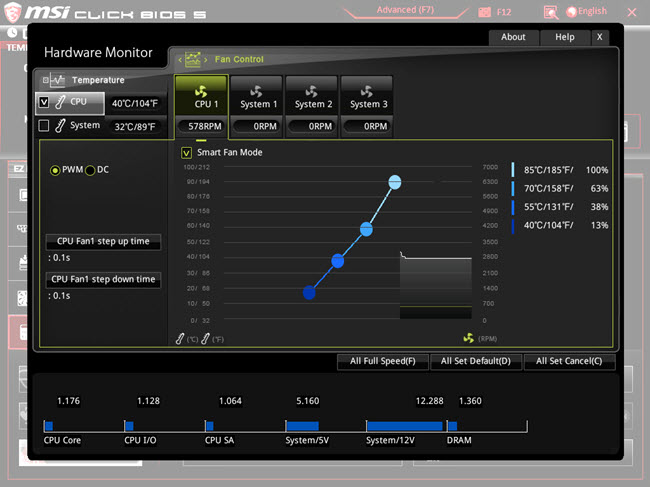Select the System 3 fan icon
Image resolution: width=650 pixels, height=487 pixels.
tap(367, 90)
